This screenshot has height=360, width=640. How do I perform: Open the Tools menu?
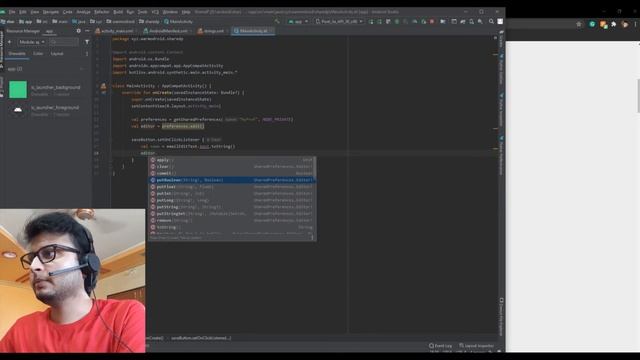(142, 12)
